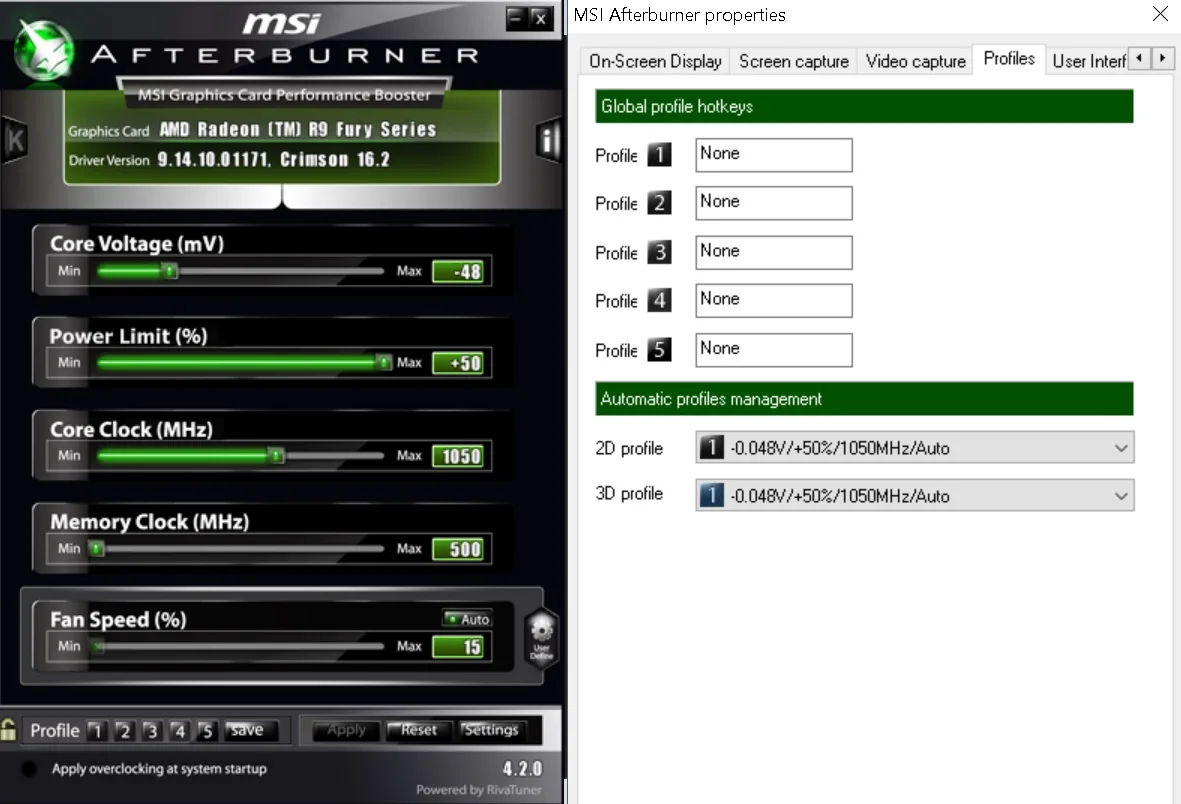The width and height of the screenshot is (1181, 804).
Task: Click the MSI Afterburner dragon logo
Action: [x=44, y=50]
